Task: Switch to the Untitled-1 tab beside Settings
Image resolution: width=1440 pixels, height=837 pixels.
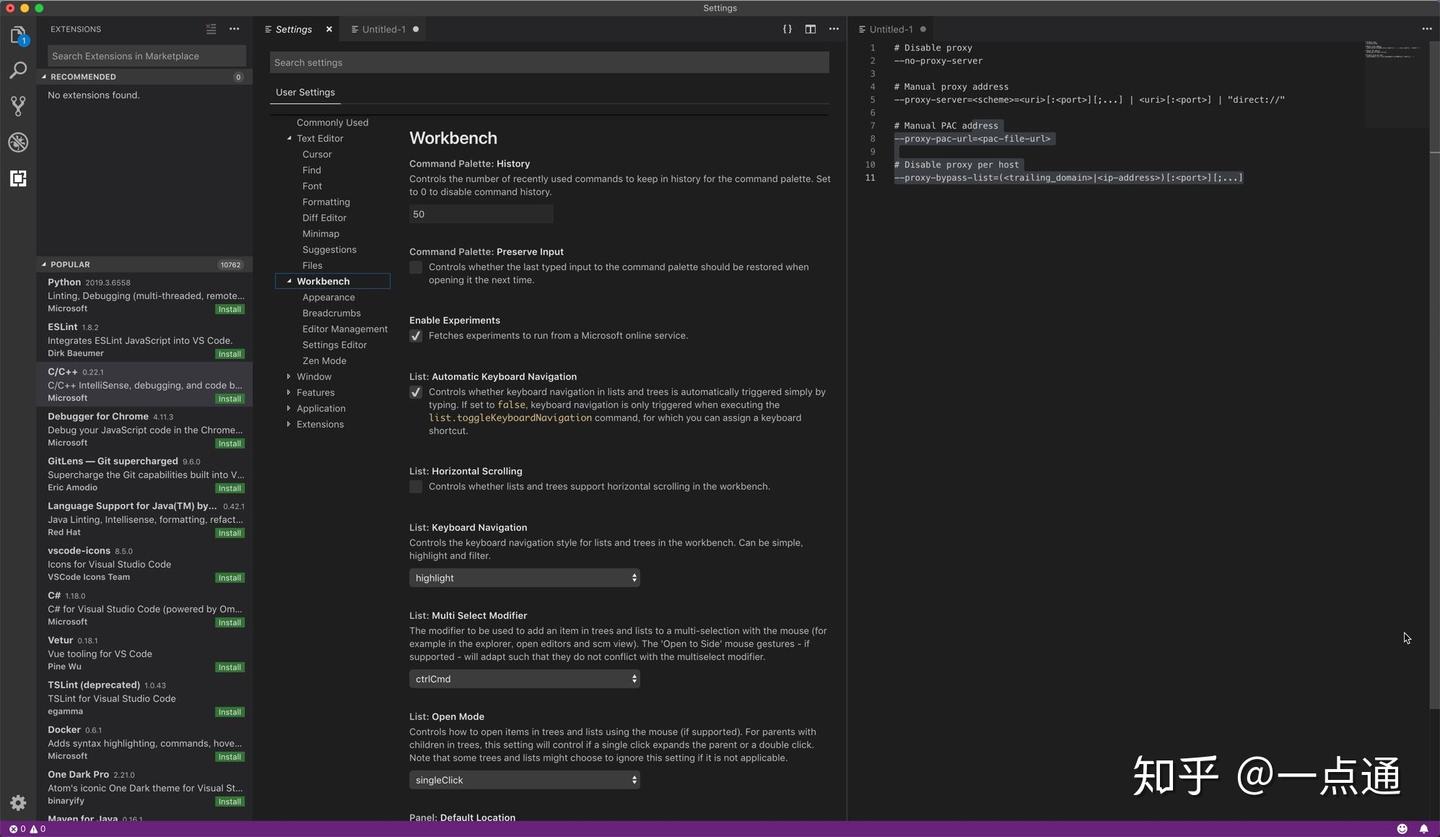Action: pos(384,29)
